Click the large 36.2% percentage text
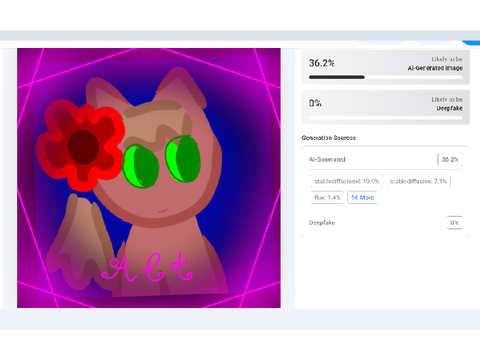 [x=322, y=63]
